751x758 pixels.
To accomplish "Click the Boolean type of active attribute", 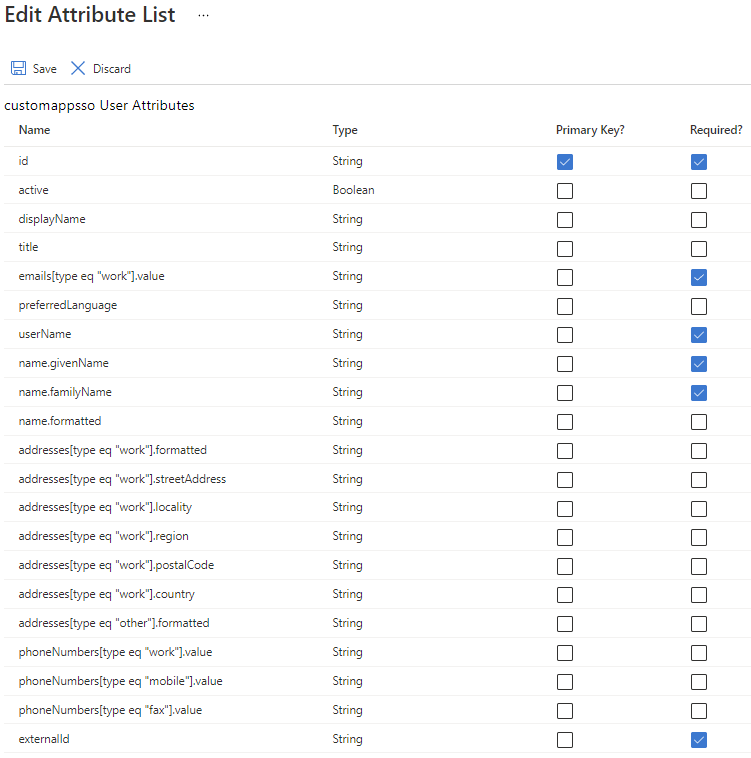I will point(353,190).
